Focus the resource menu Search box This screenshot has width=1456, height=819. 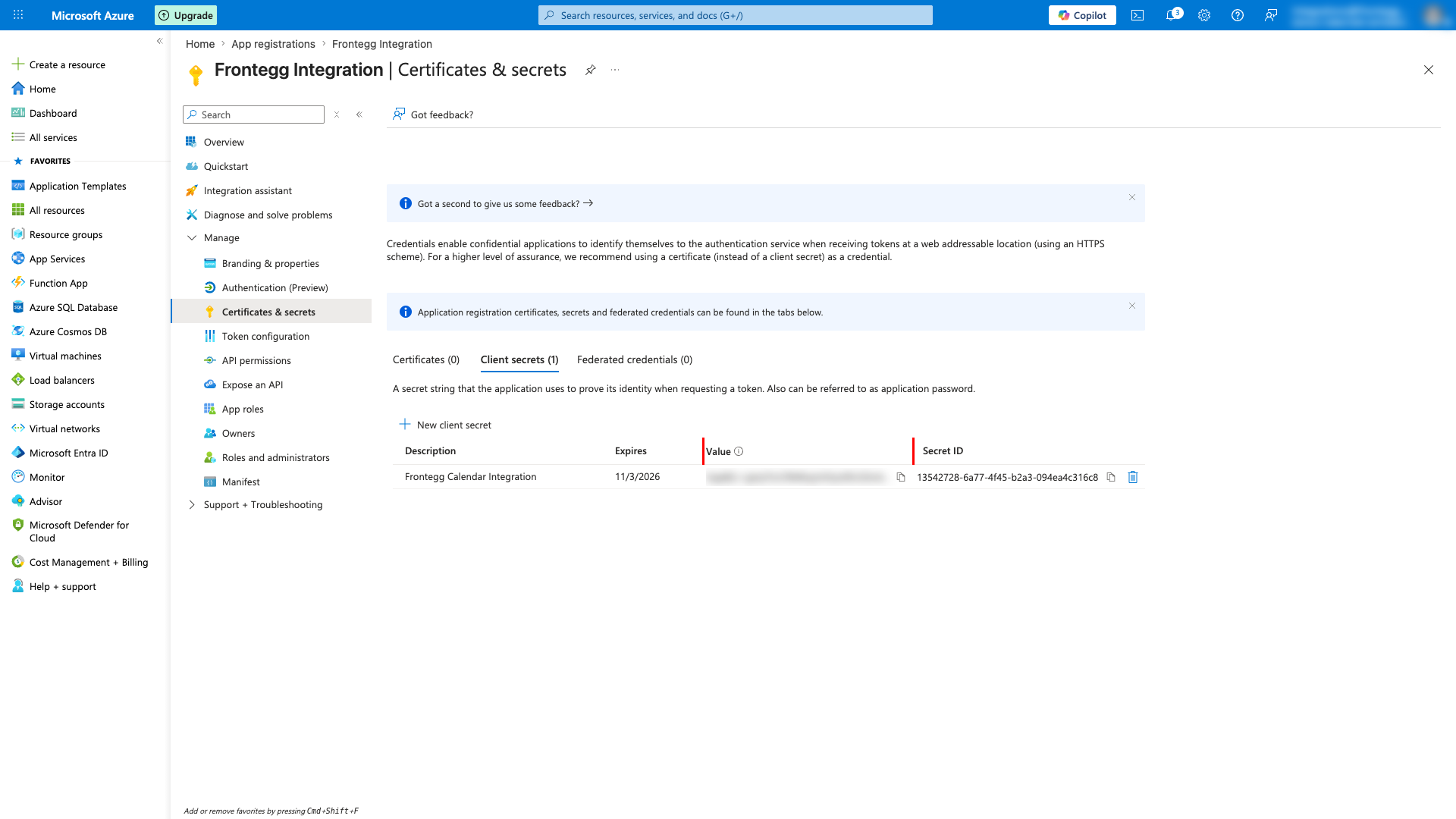click(253, 115)
